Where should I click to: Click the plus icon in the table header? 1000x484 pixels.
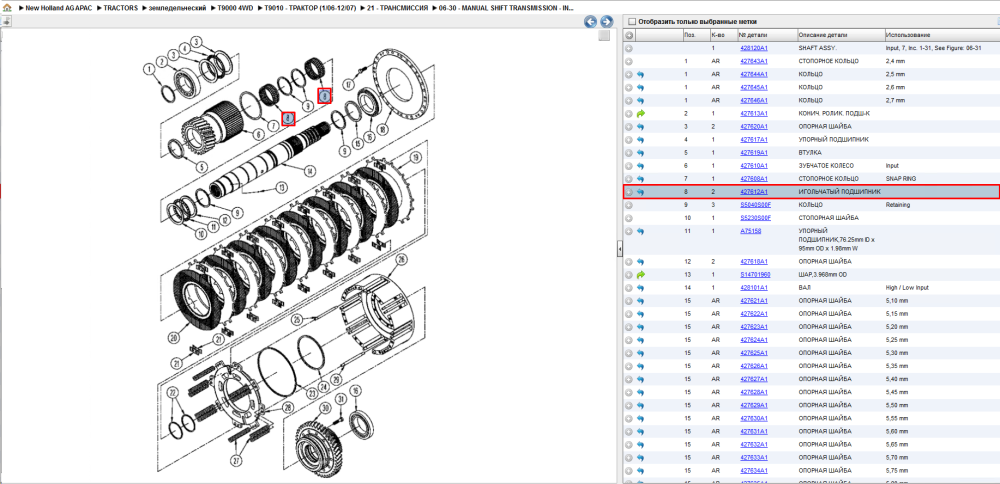[x=629, y=35]
